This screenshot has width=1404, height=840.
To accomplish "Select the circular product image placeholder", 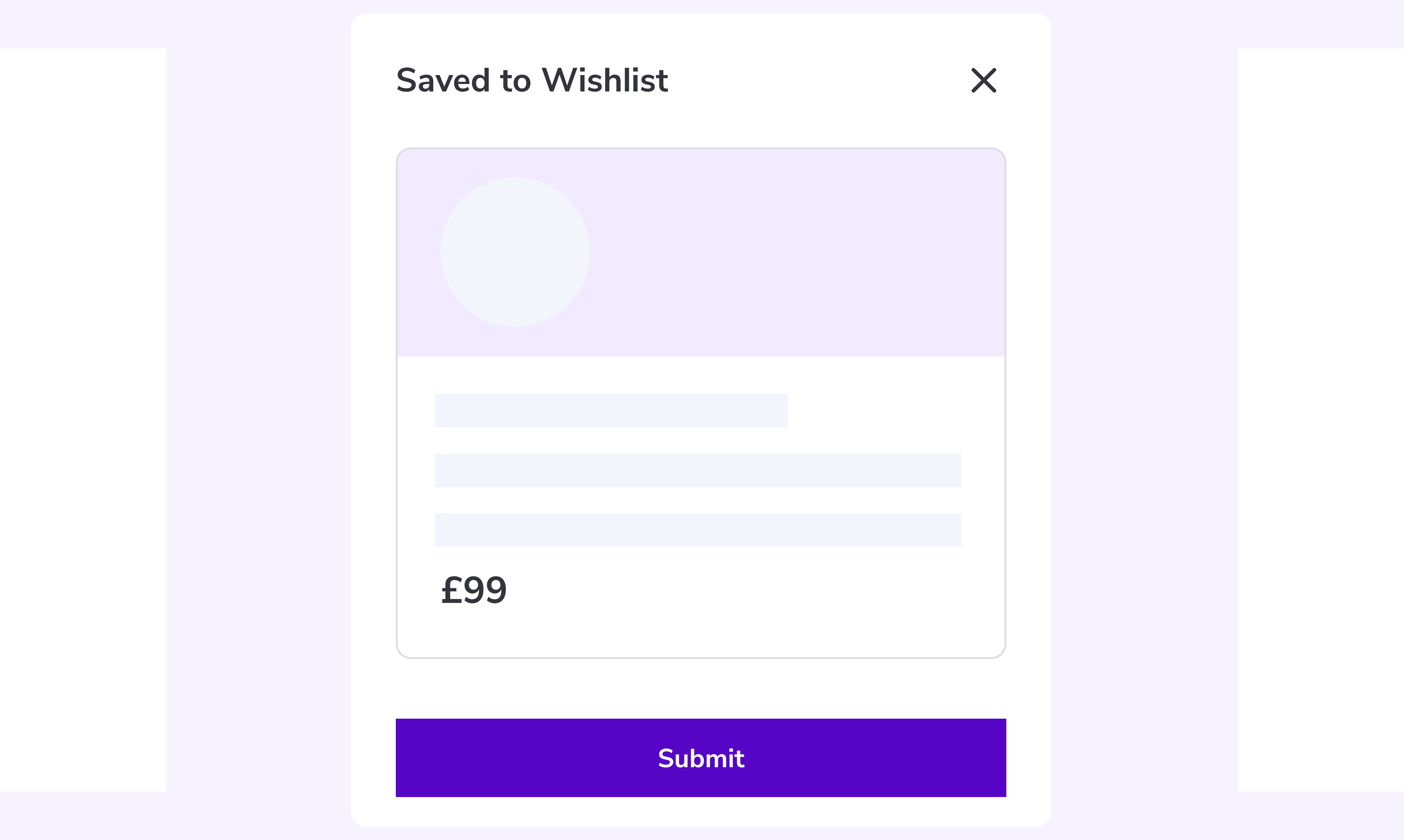I will pyautogui.click(x=515, y=252).
